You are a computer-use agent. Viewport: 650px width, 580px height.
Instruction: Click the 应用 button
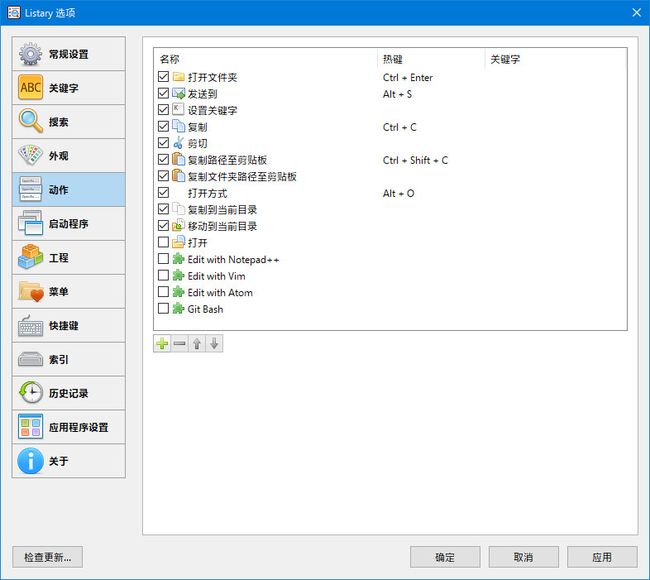click(602, 557)
